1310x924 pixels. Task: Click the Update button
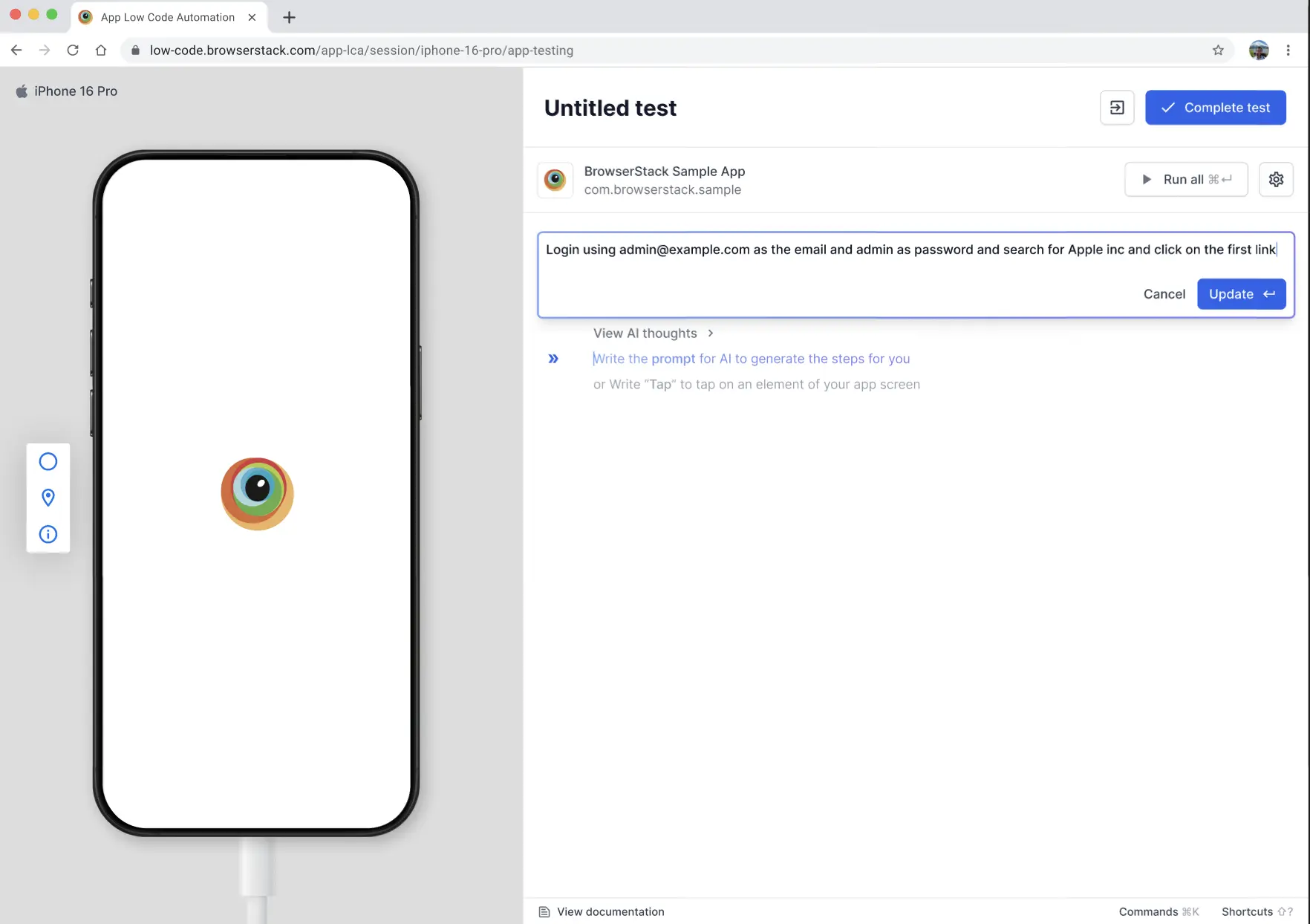(x=1241, y=294)
